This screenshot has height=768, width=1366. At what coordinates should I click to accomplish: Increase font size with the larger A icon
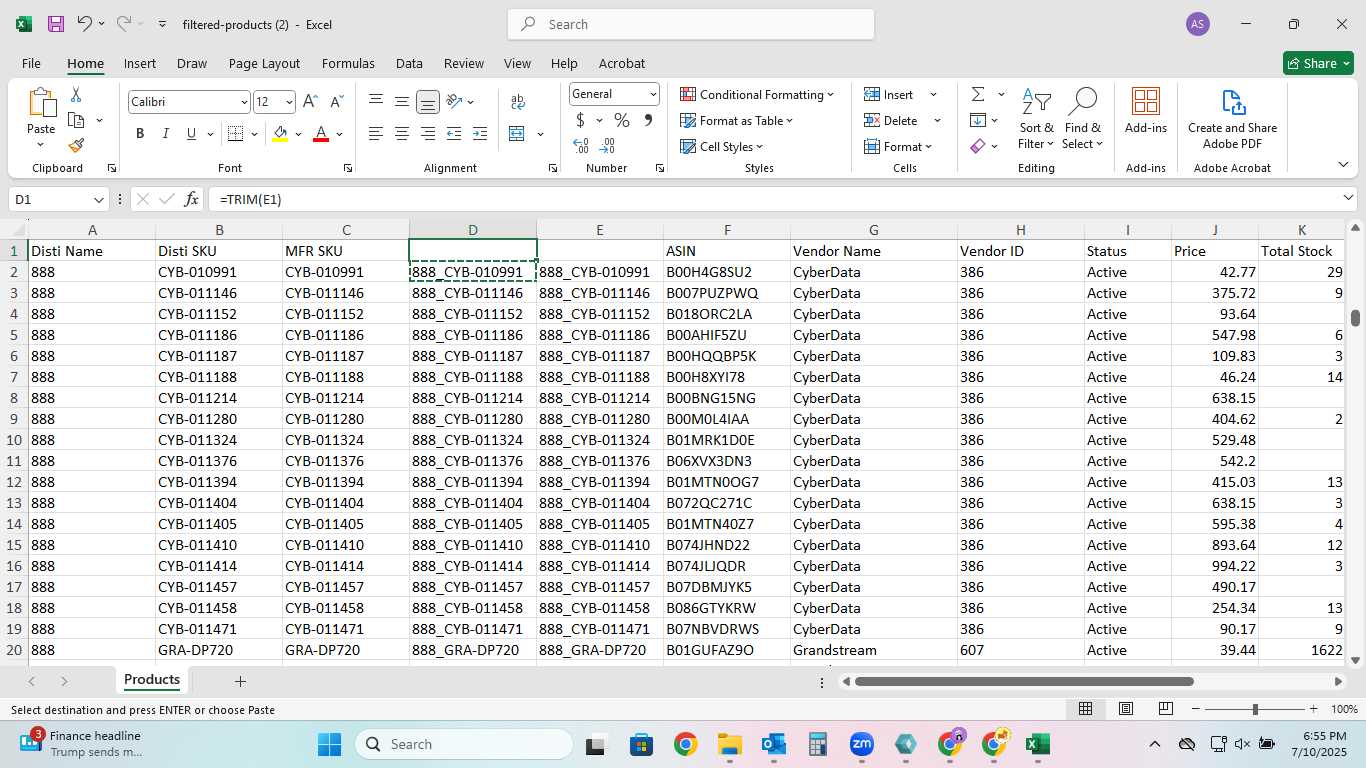point(310,102)
